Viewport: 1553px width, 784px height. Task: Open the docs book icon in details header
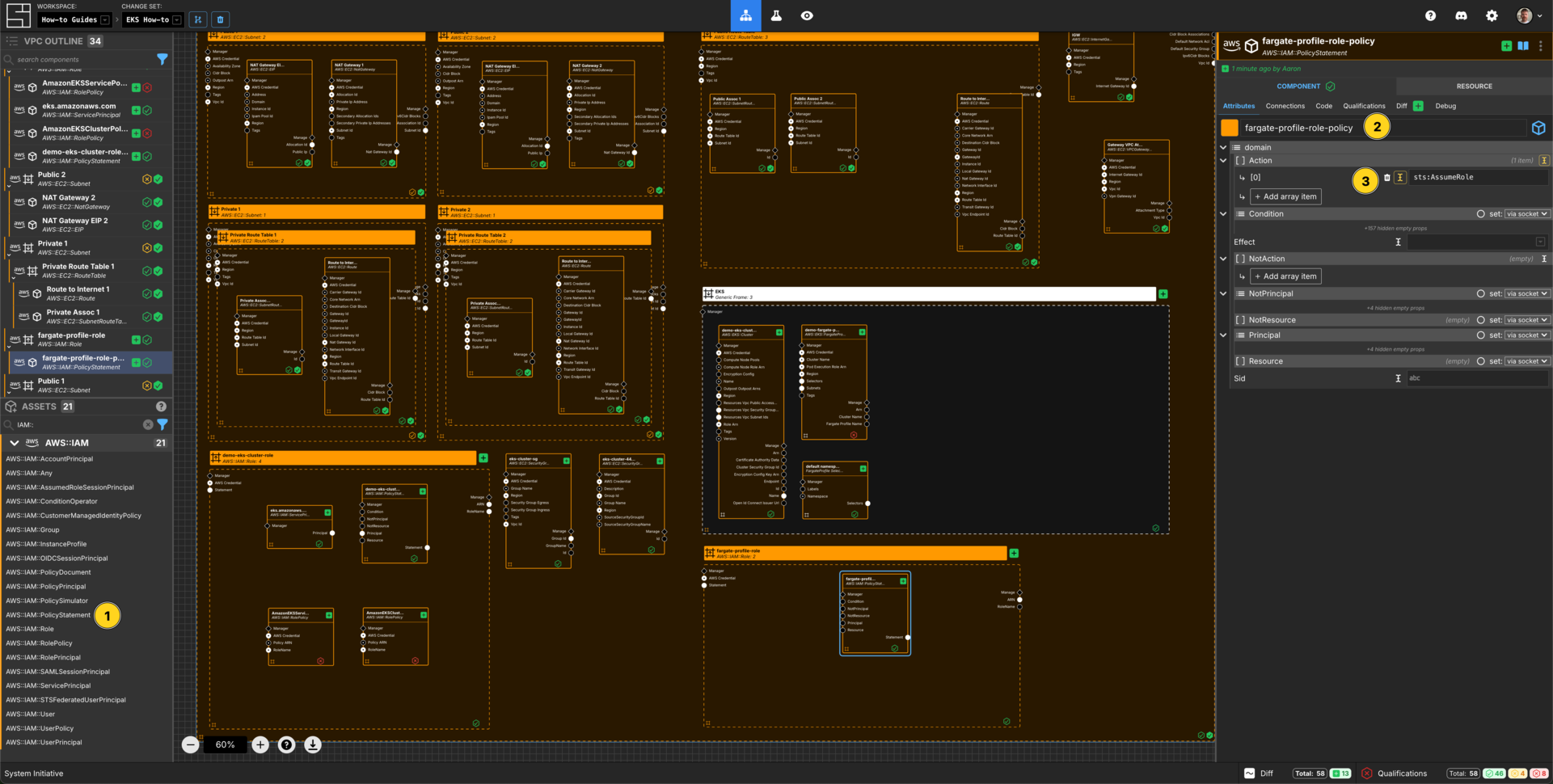pyautogui.click(x=1523, y=46)
